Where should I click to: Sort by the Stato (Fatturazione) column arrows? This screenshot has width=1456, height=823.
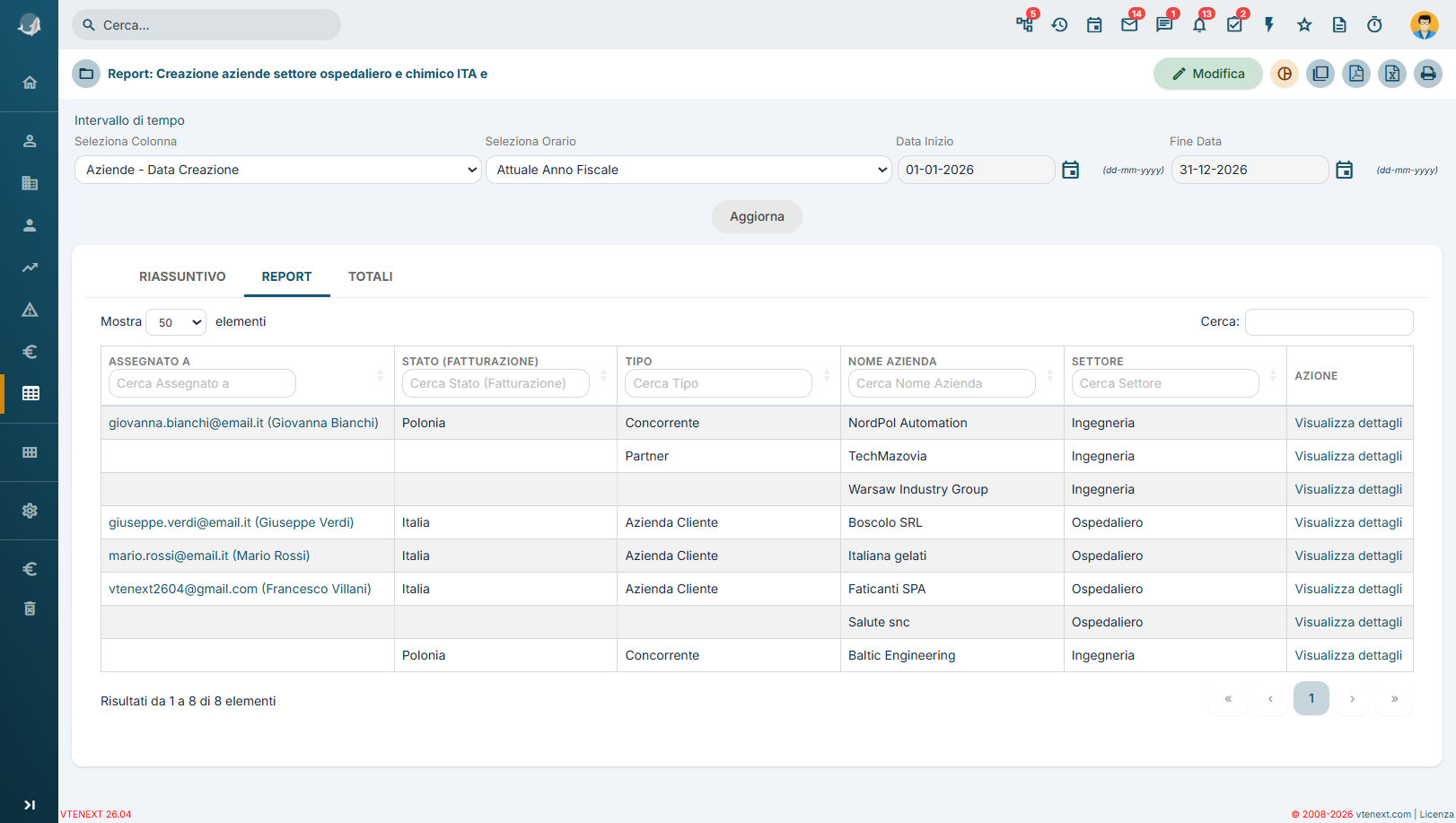point(603,375)
